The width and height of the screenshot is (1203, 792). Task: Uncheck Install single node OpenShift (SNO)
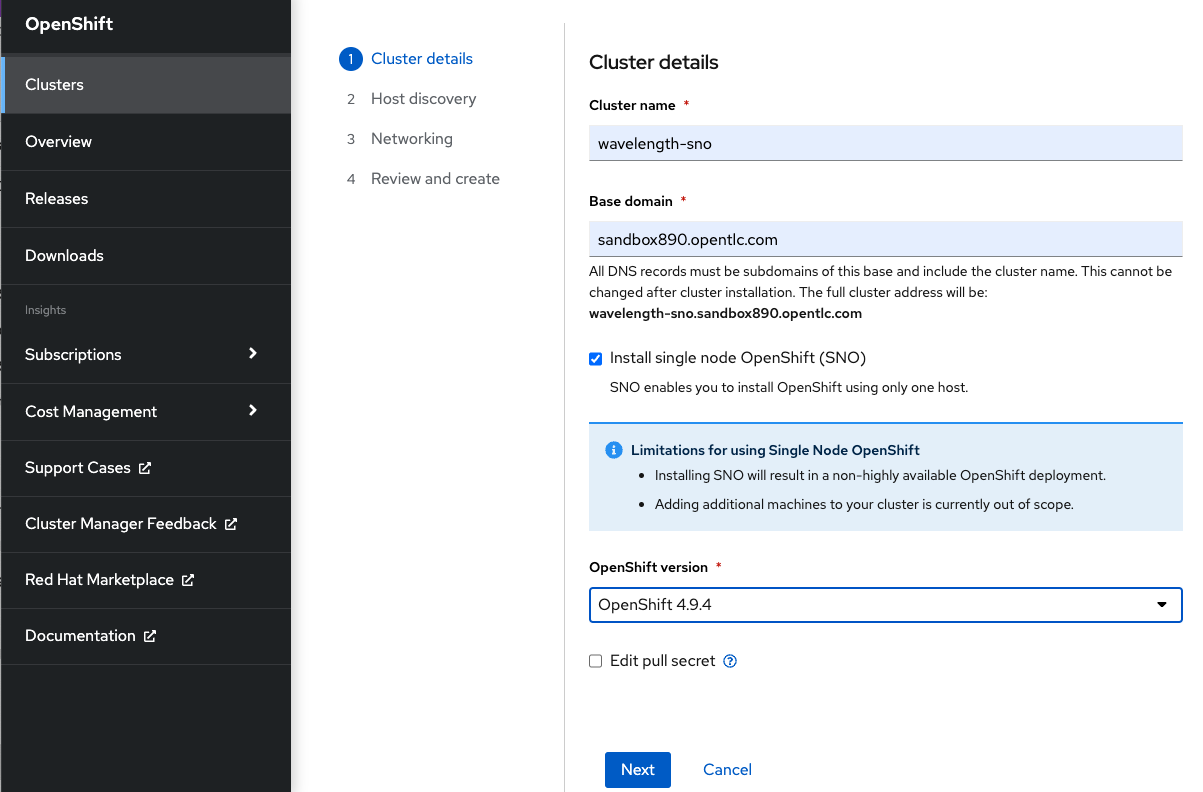[595, 358]
